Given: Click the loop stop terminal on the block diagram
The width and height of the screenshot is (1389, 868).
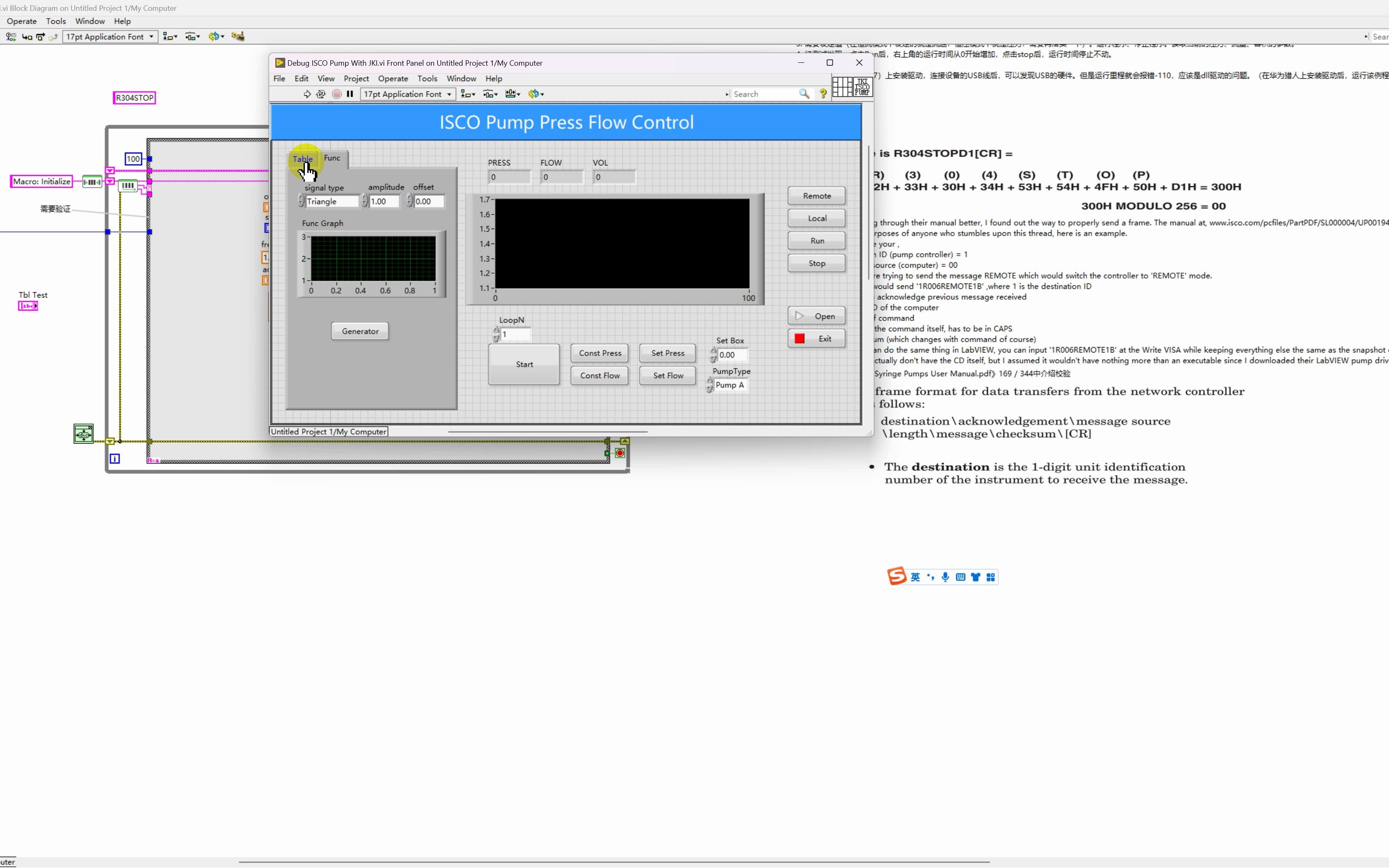Looking at the screenshot, I should [x=620, y=454].
